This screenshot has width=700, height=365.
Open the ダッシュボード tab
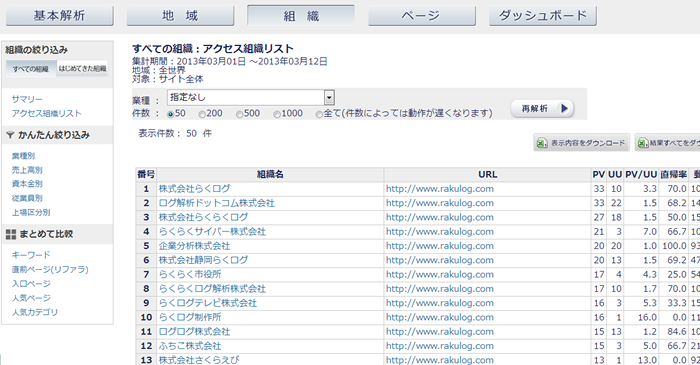click(543, 16)
